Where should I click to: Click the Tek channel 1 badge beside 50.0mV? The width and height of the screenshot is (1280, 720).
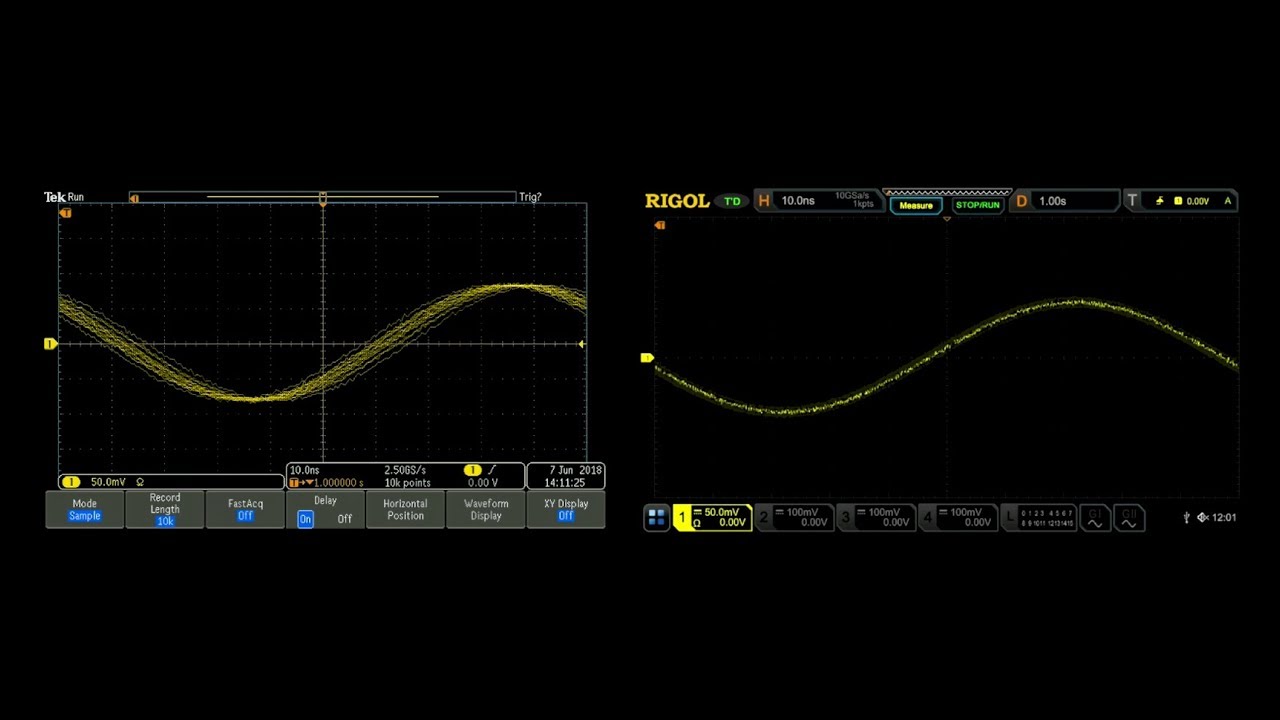(70, 482)
